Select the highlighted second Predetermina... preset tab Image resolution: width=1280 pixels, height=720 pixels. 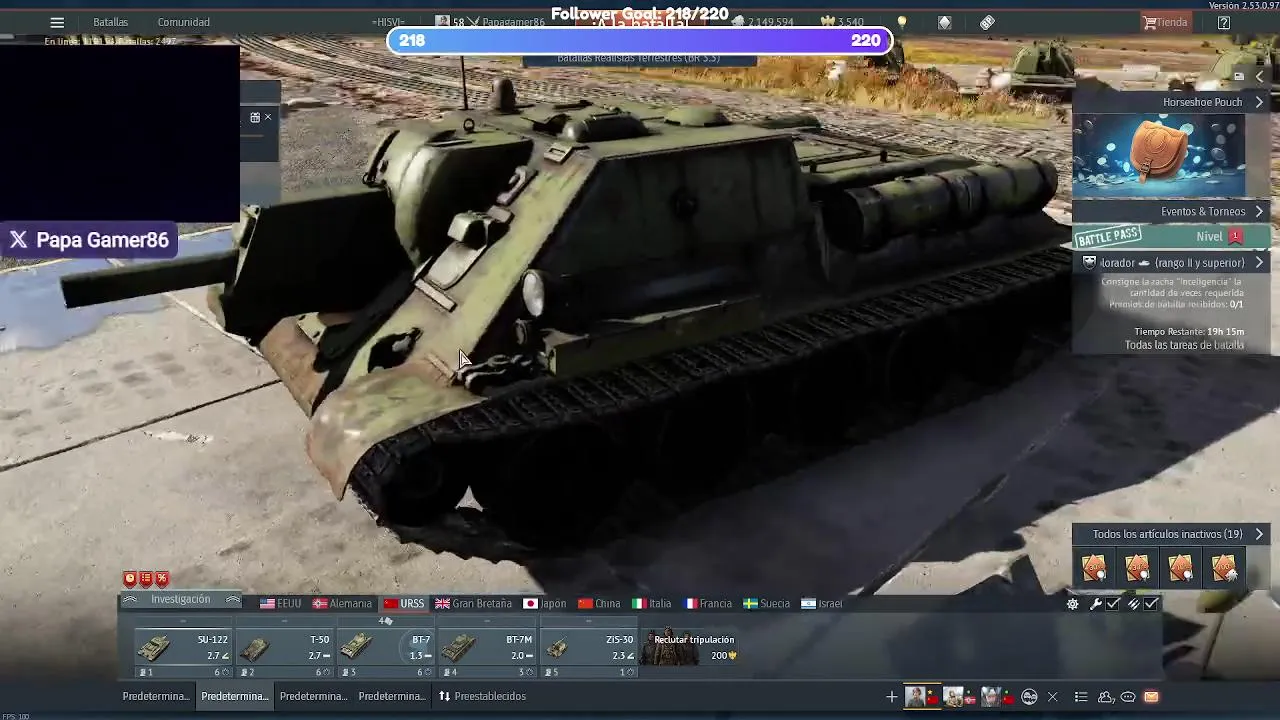235,696
